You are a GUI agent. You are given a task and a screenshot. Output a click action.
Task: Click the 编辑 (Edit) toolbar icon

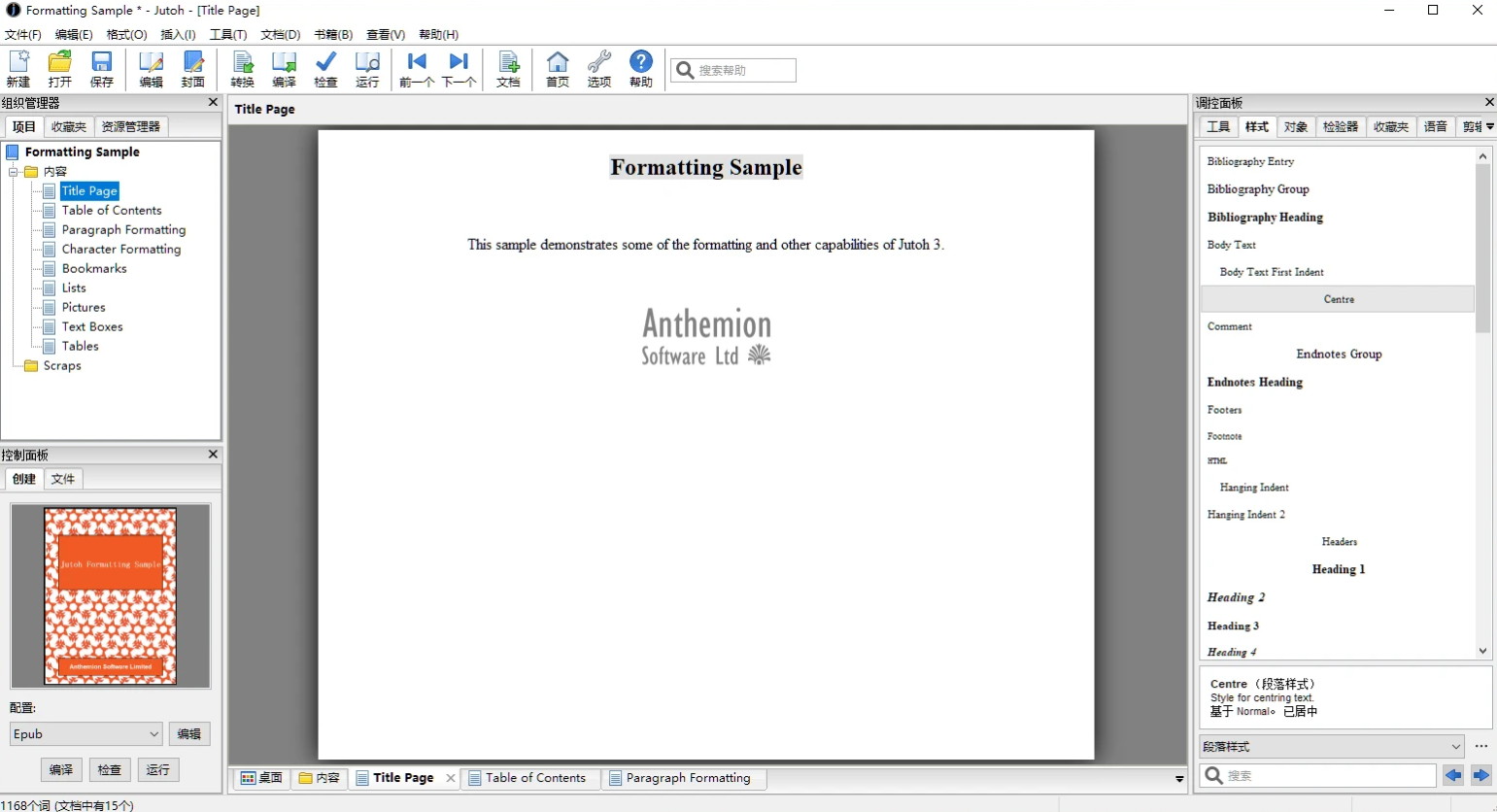[x=151, y=69]
